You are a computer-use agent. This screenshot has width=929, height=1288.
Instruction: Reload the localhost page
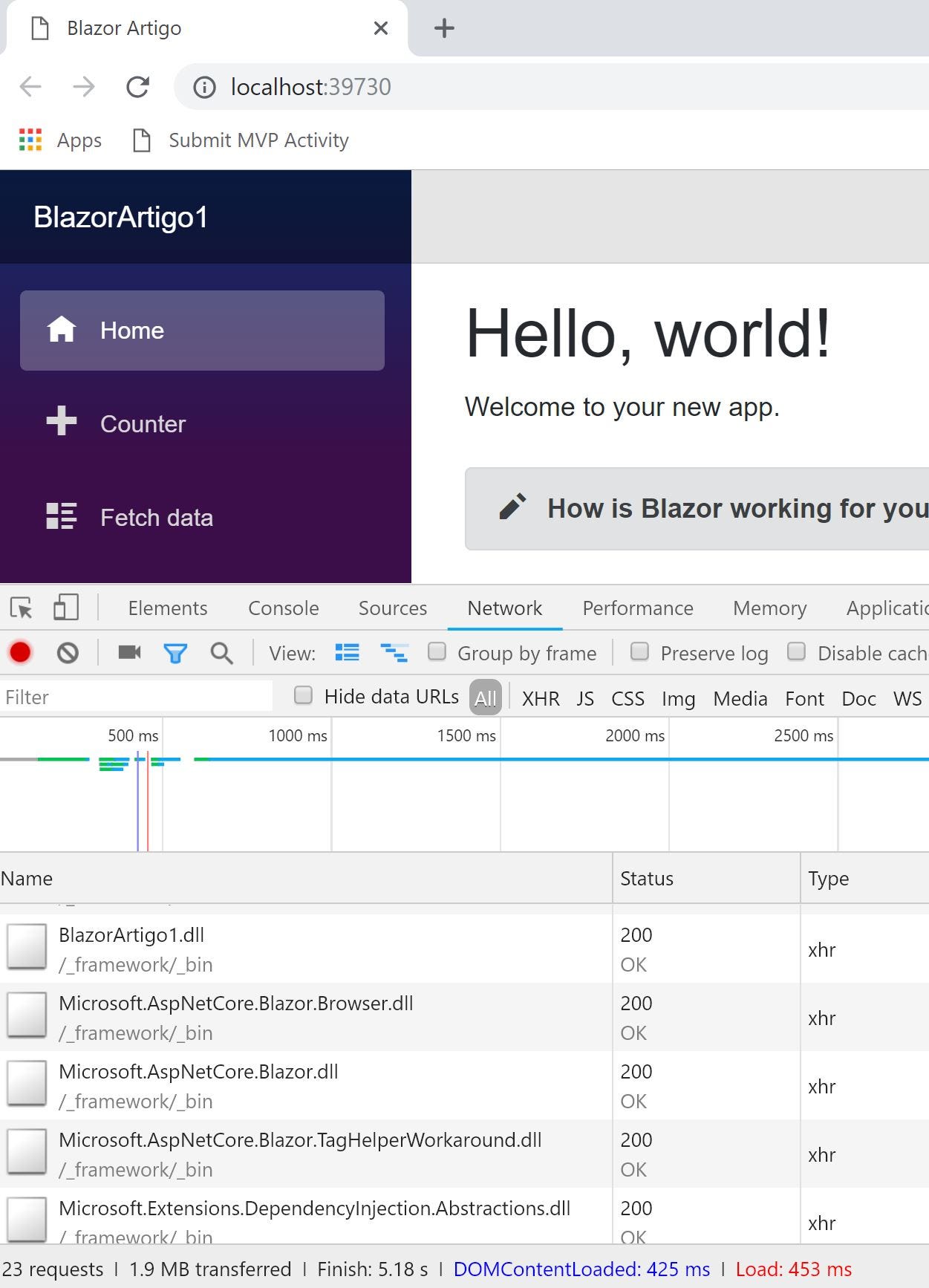click(x=138, y=87)
